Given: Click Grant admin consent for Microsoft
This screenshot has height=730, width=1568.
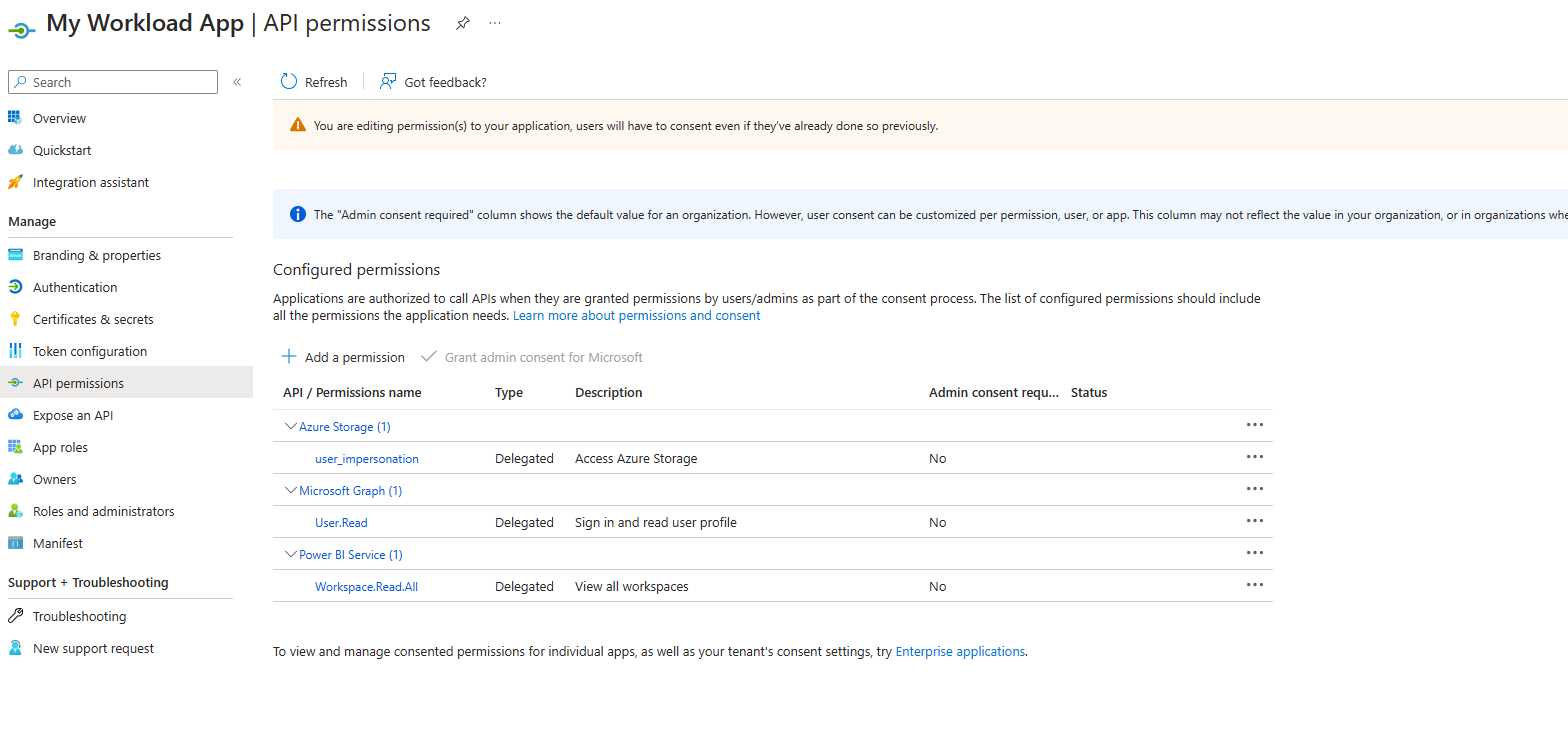Looking at the screenshot, I should pyautogui.click(x=532, y=357).
